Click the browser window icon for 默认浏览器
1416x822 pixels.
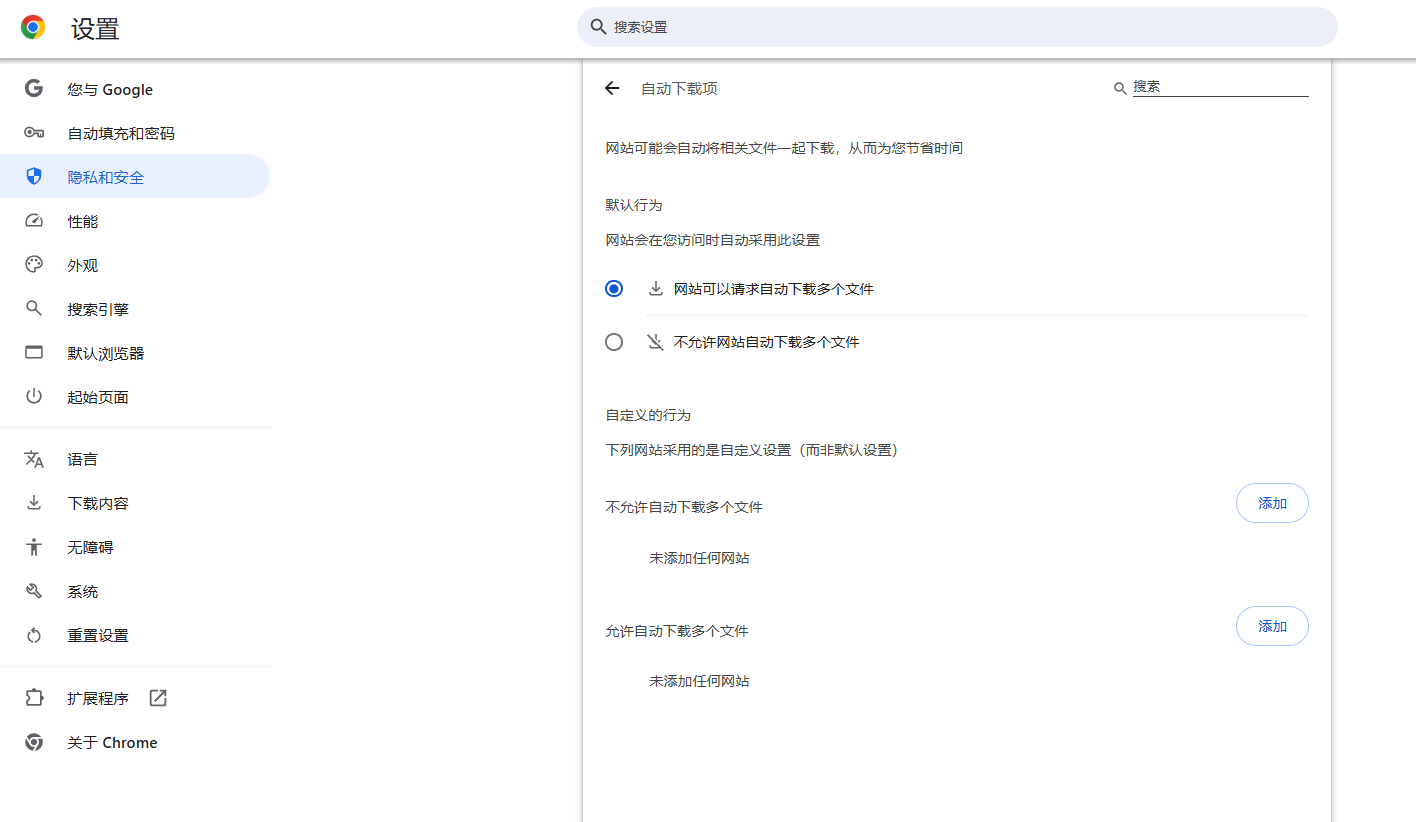point(34,353)
